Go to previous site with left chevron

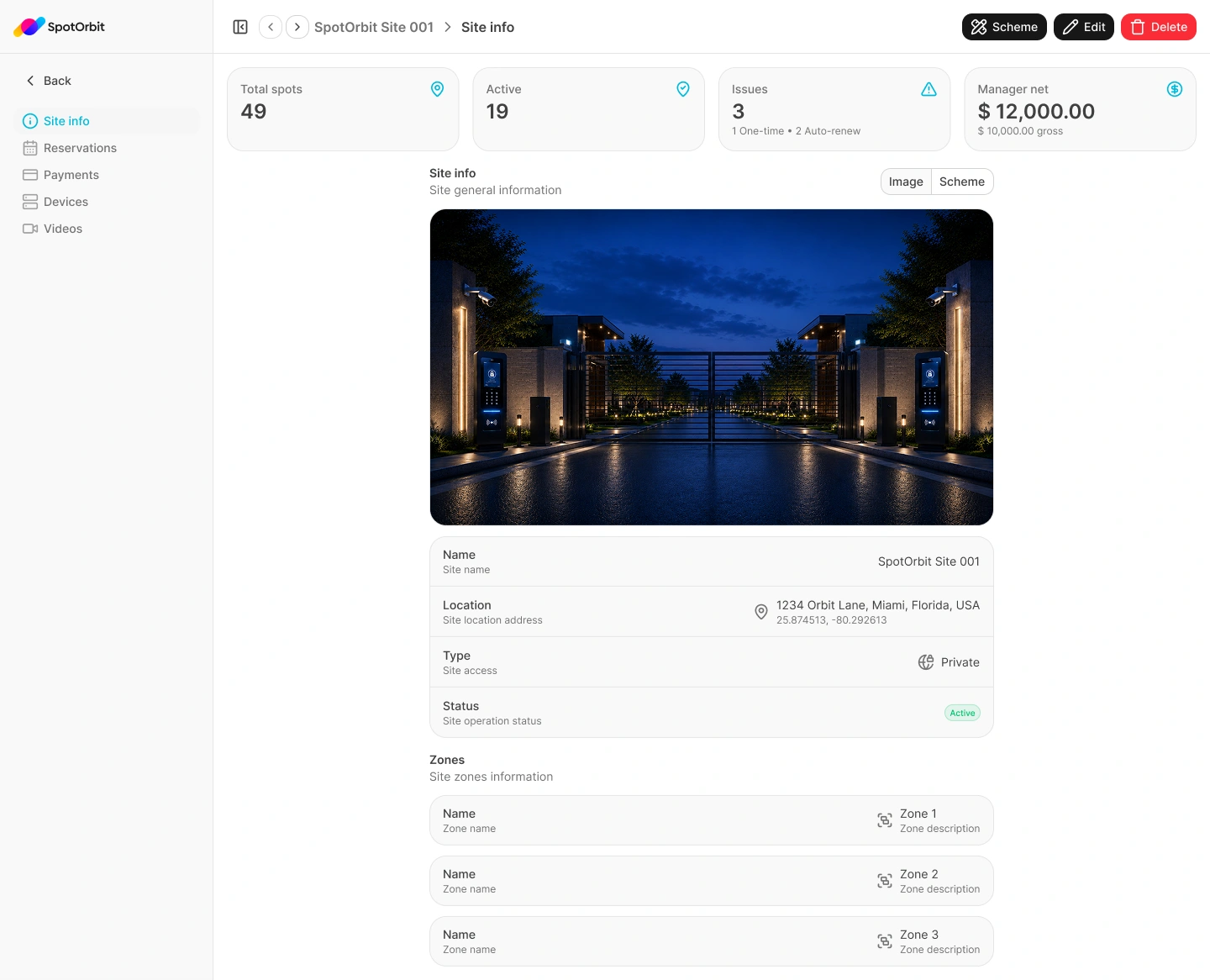pyautogui.click(x=271, y=27)
